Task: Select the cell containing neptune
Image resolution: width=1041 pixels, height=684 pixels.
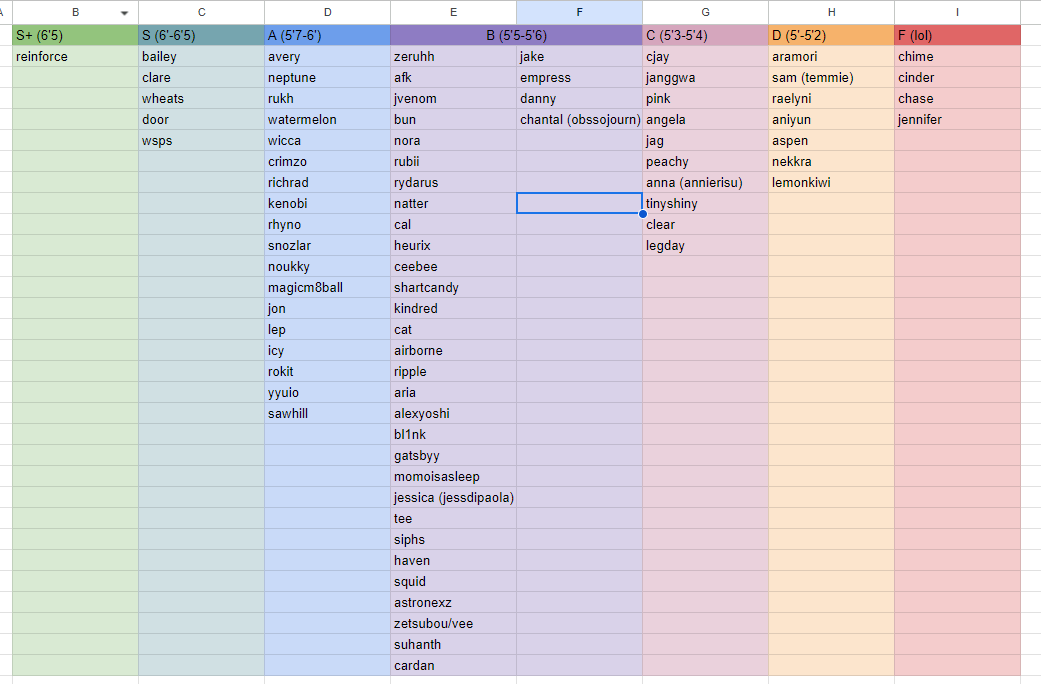Action: coord(327,78)
